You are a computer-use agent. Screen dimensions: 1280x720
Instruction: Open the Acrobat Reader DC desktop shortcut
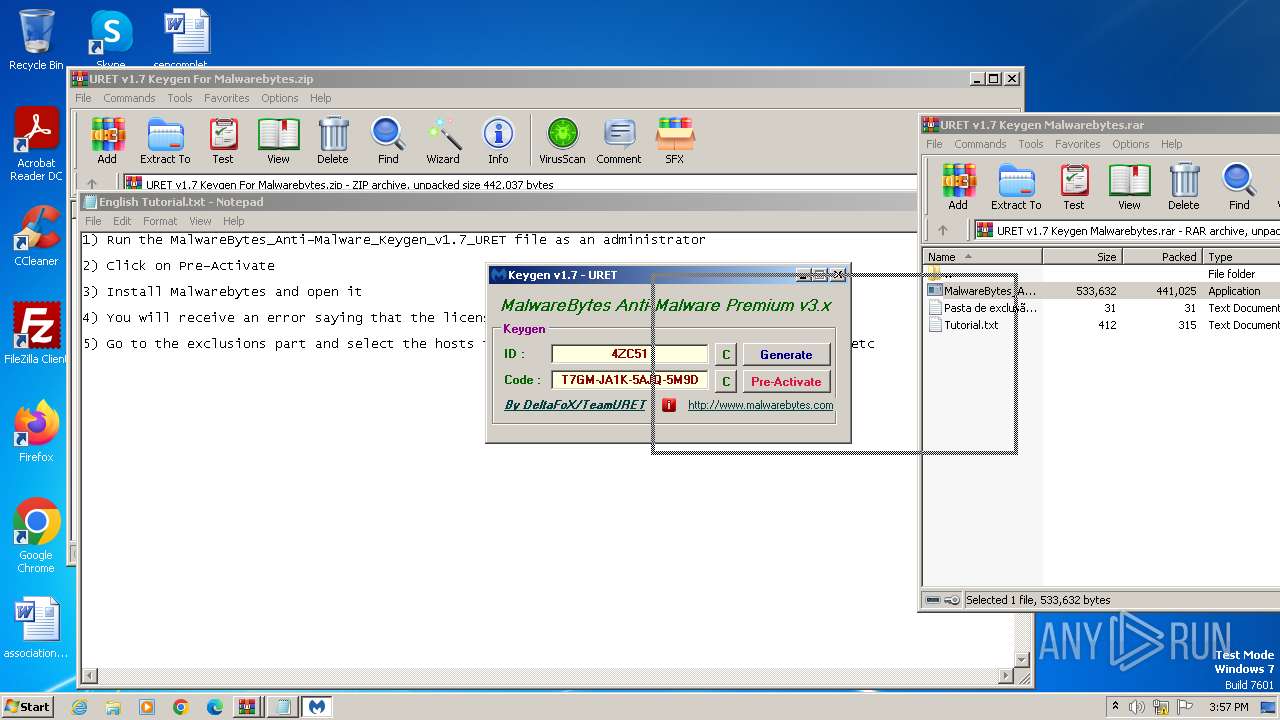[36, 145]
